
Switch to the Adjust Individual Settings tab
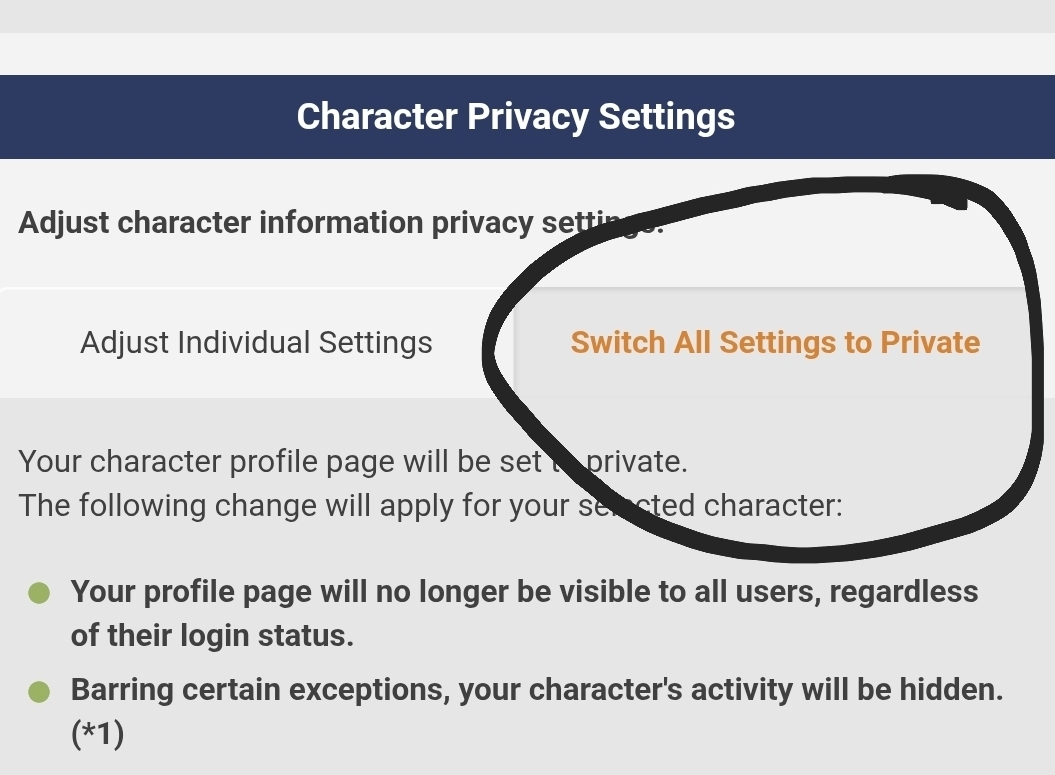(x=256, y=343)
